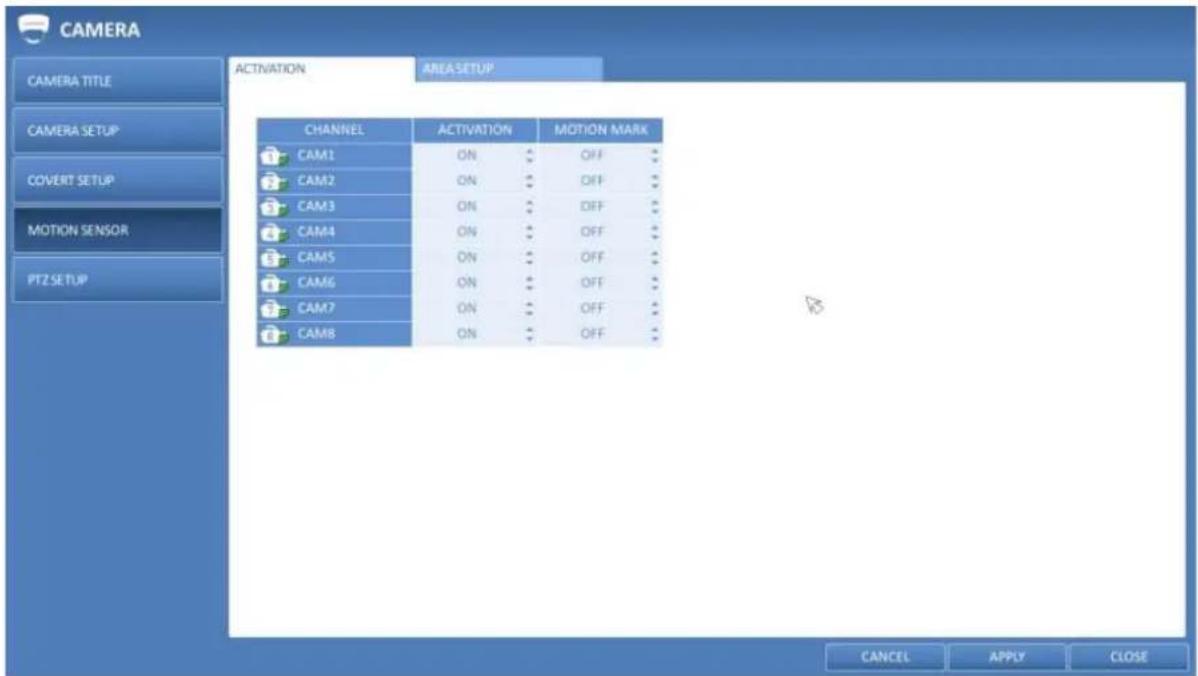Image resolution: width=1198 pixels, height=676 pixels.
Task: Click the CHANNEL column header
Action: tap(334, 130)
